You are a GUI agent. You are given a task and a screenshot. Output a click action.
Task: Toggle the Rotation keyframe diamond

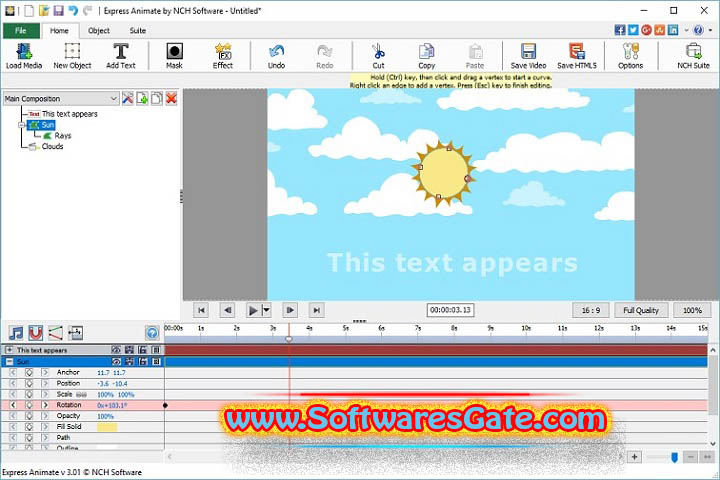point(29,405)
